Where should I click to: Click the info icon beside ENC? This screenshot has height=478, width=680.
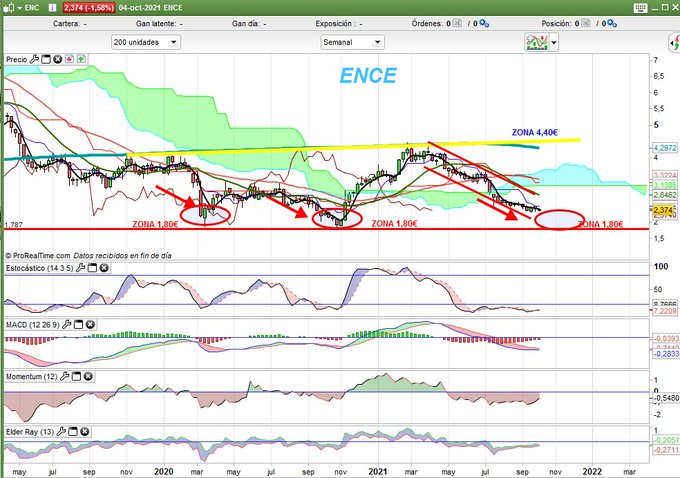coord(52,8)
